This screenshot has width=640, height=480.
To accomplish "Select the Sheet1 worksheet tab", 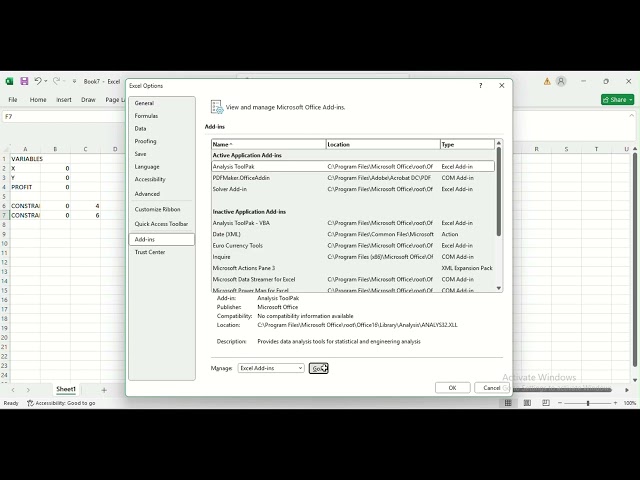I will (66, 389).
